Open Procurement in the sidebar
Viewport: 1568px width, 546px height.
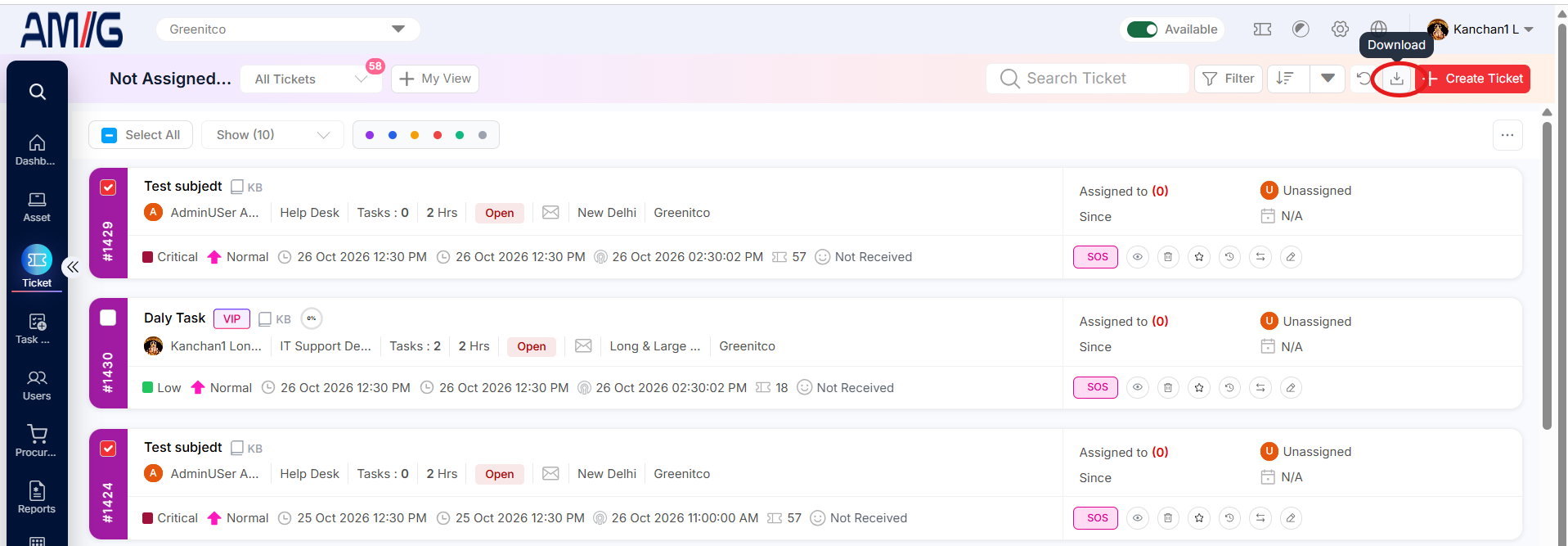(37, 441)
